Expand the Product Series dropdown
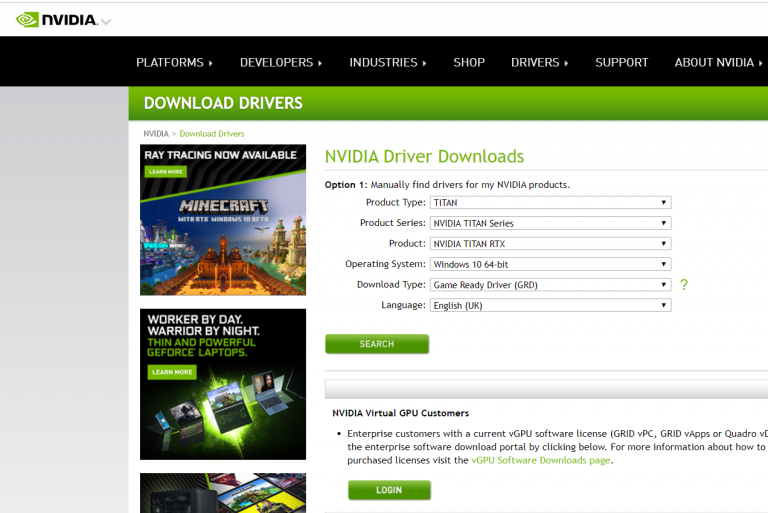Viewport: 768px width, 513px height. point(550,223)
